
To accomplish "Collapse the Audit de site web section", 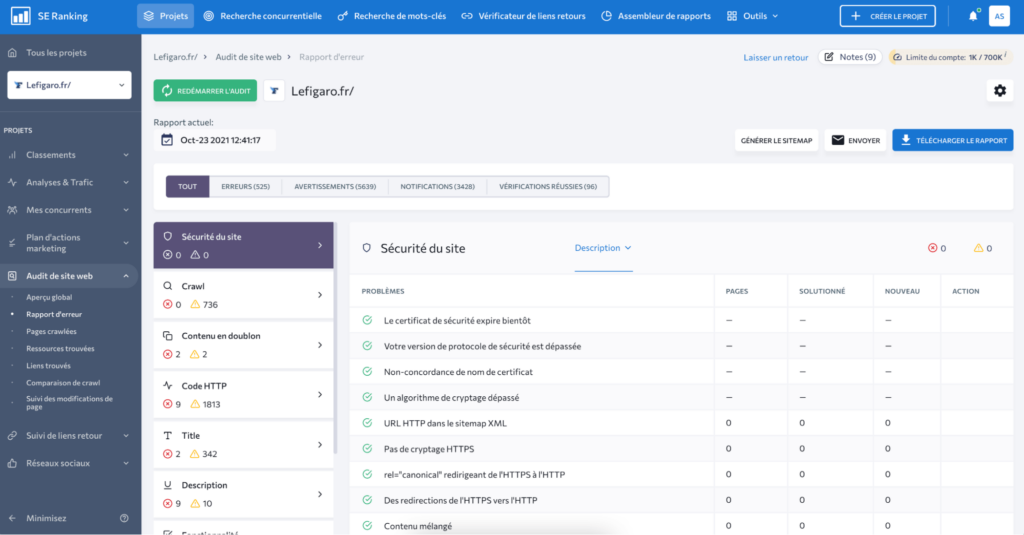I will [126, 276].
